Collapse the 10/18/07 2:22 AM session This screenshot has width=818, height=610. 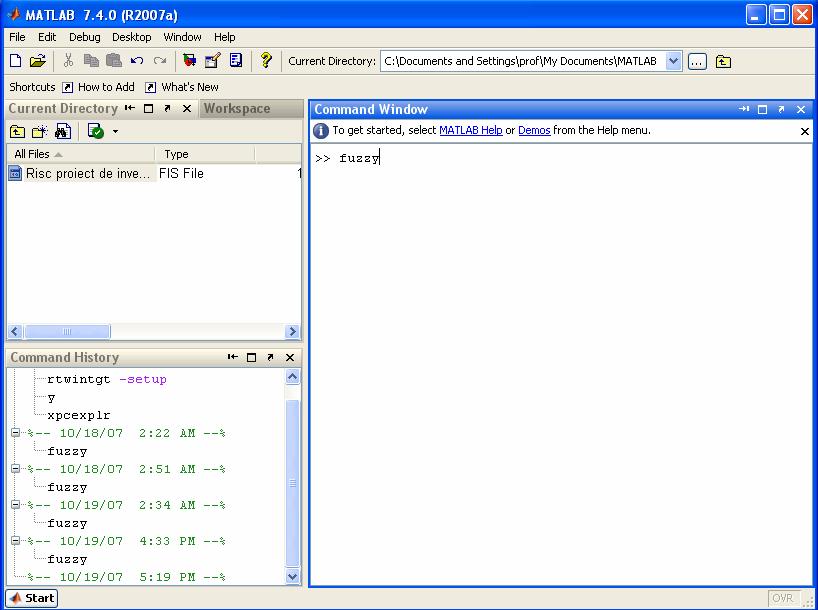(16, 433)
